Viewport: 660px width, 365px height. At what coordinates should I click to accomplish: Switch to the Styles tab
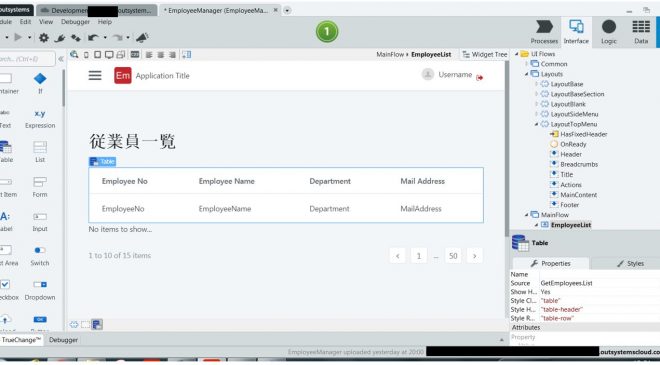(x=630, y=264)
